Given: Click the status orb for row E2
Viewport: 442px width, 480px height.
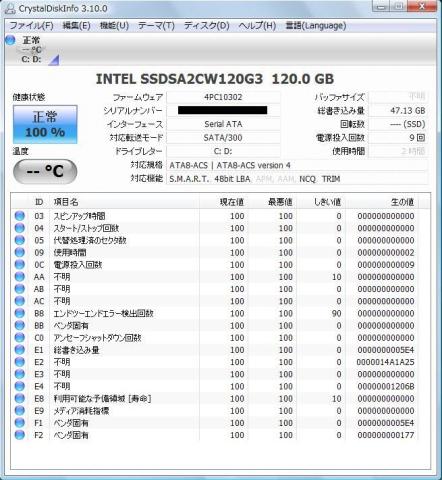Looking at the screenshot, I should coord(20,362).
